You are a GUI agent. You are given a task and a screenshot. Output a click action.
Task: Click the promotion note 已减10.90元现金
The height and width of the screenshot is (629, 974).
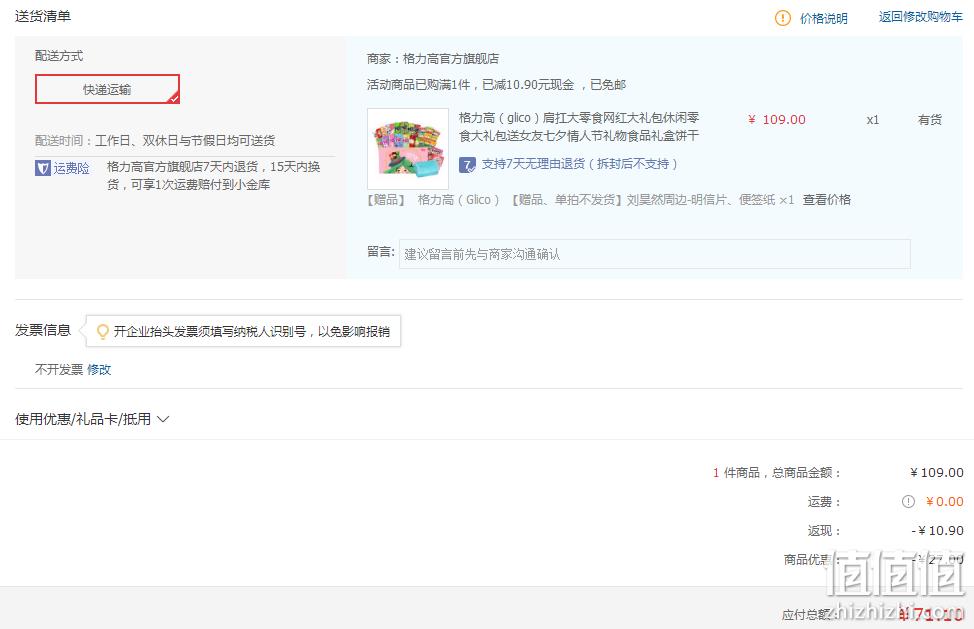coord(528,84)
